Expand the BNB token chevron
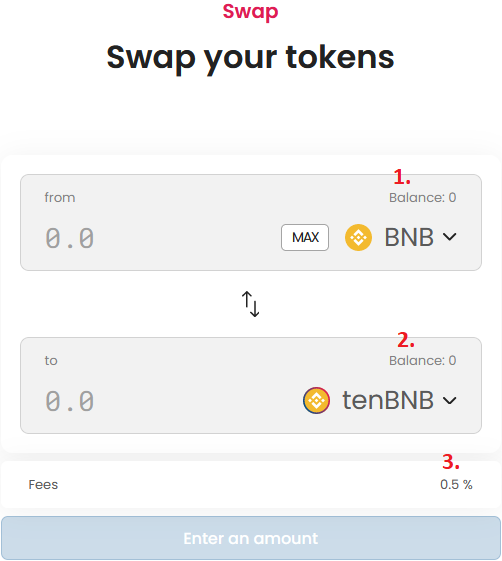The width and height of the screenshot is (502, 561). click(449, 237)
